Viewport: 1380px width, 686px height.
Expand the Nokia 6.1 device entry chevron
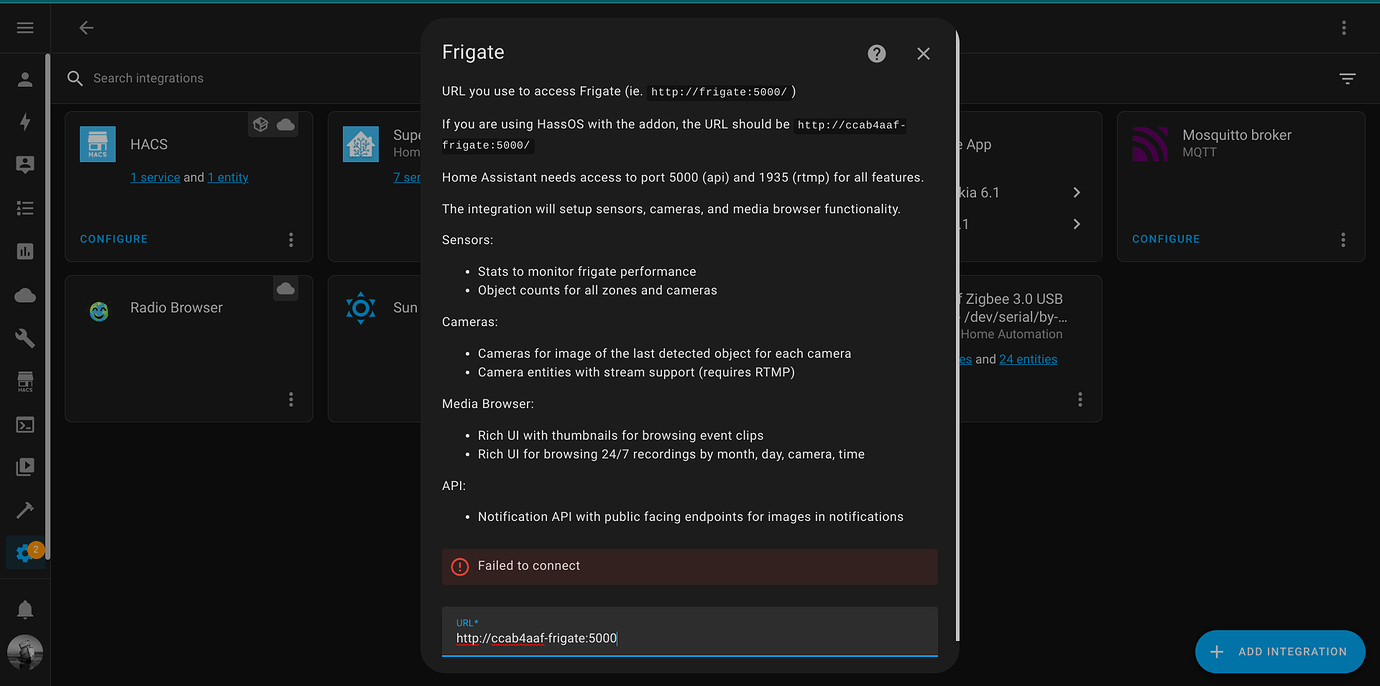(1076, 192)
